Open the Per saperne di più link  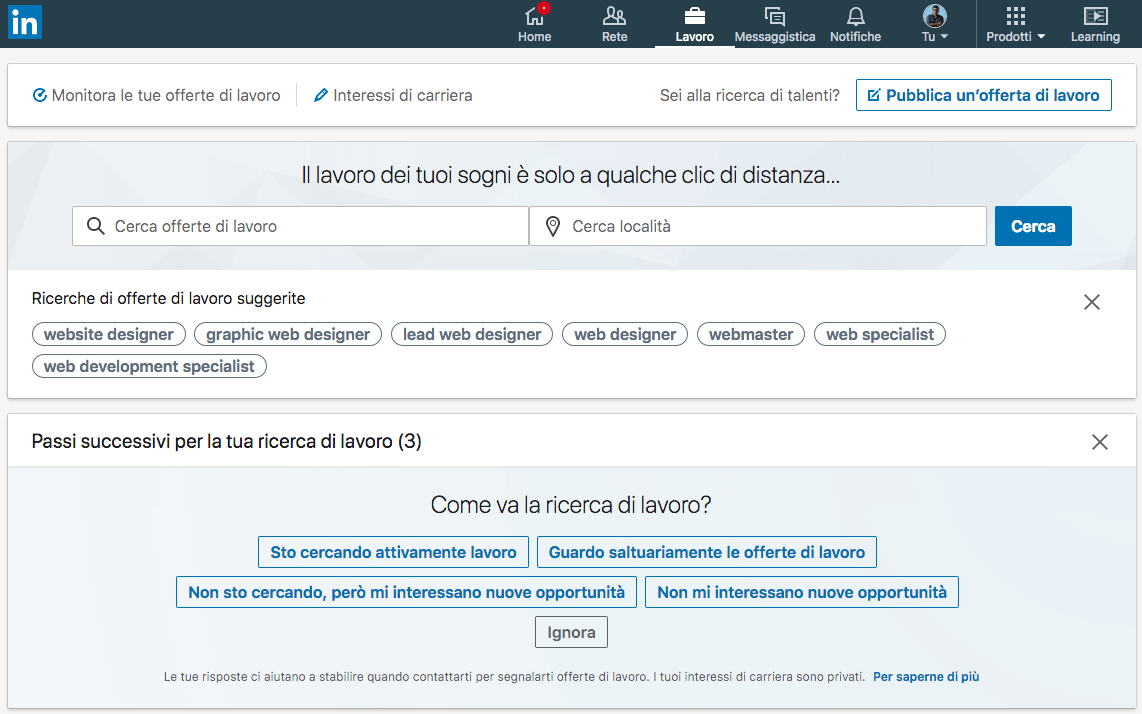point(926,677)
